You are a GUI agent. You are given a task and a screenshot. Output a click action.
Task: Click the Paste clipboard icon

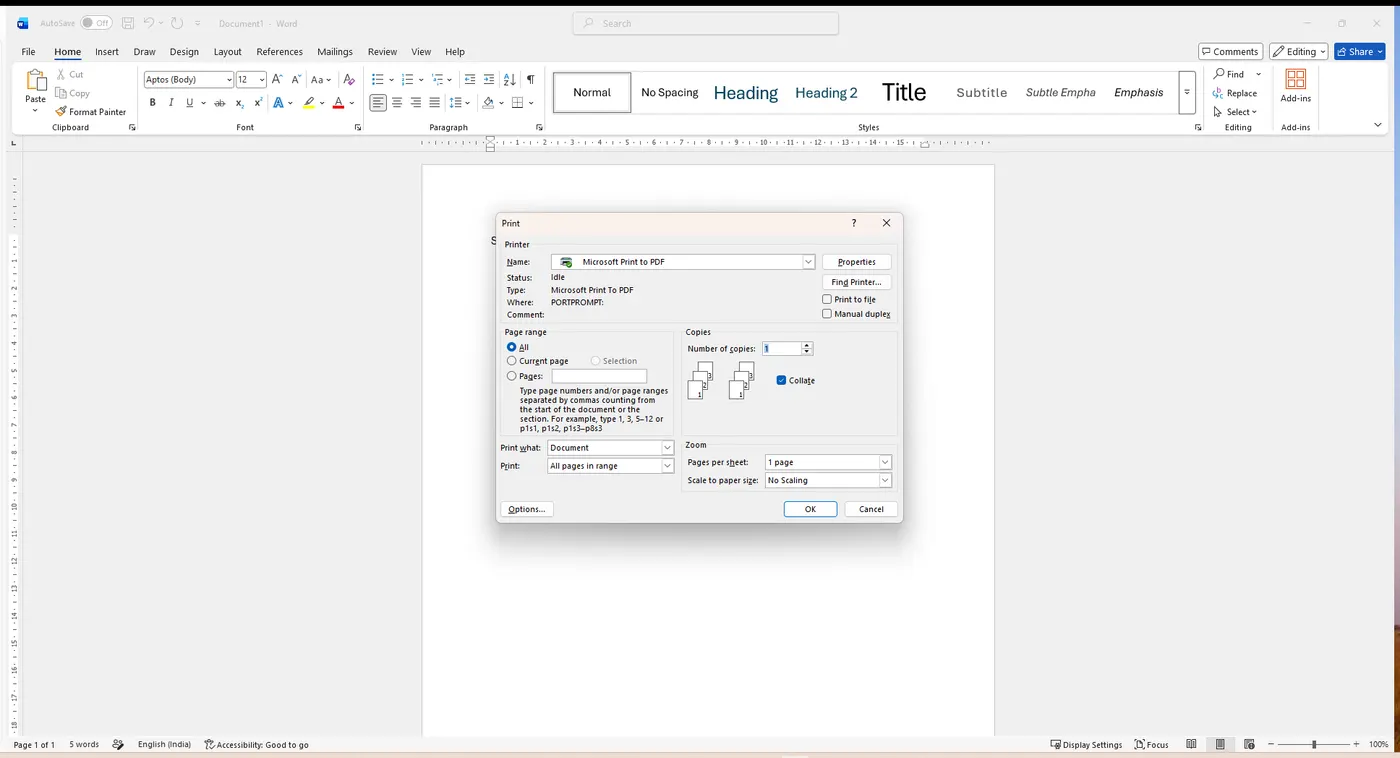(35, 81)
